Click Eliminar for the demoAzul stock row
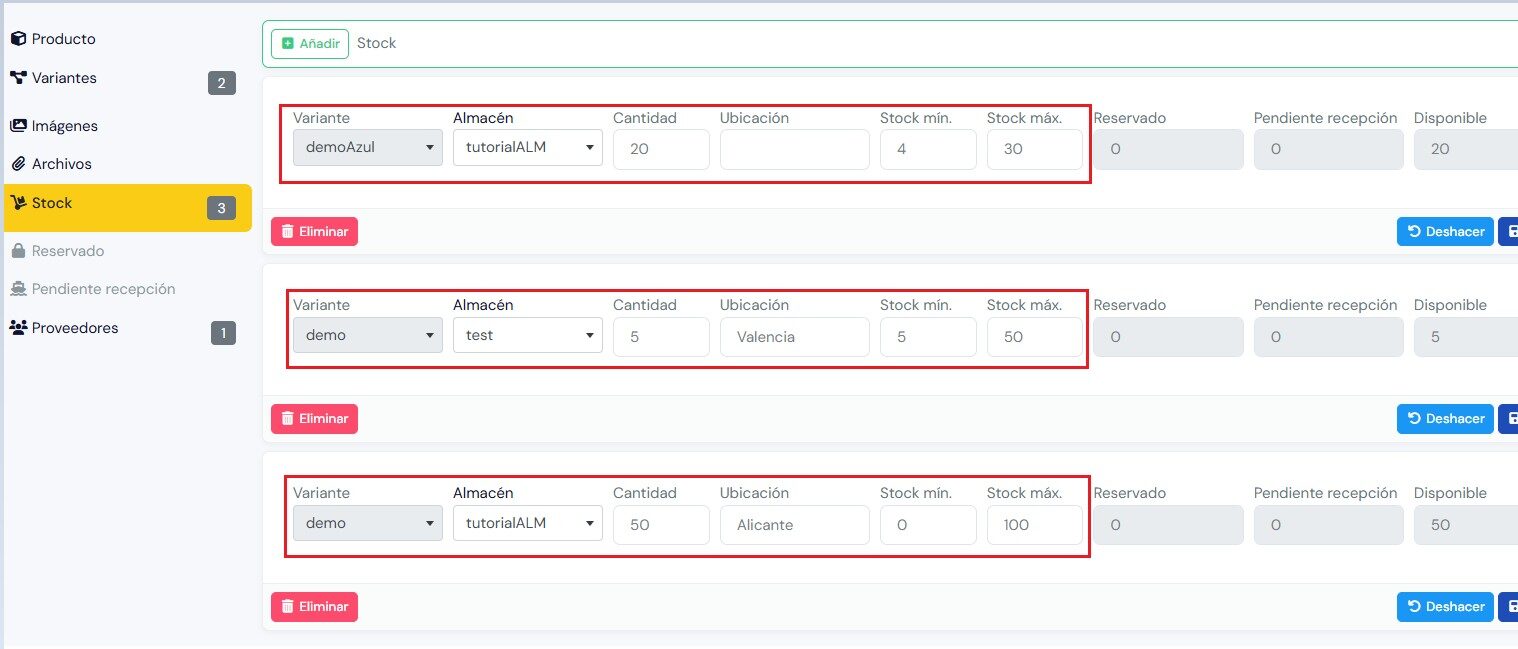1518x649 pixels. point(314,232)
